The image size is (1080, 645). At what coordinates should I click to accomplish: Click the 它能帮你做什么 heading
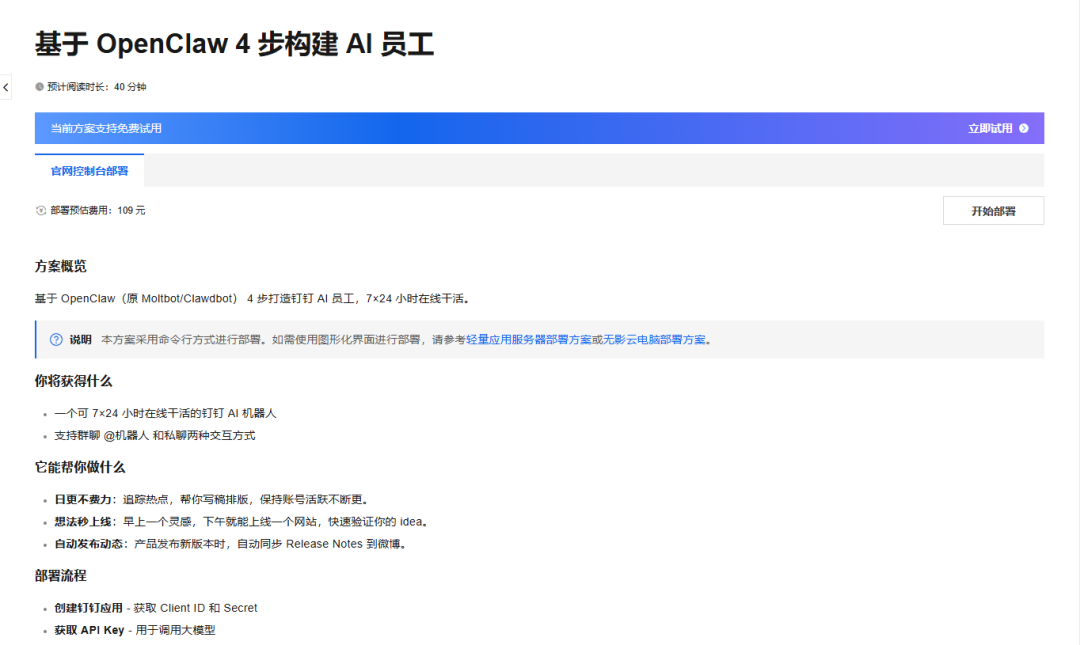pyautogui.click(x=80, y=467)
